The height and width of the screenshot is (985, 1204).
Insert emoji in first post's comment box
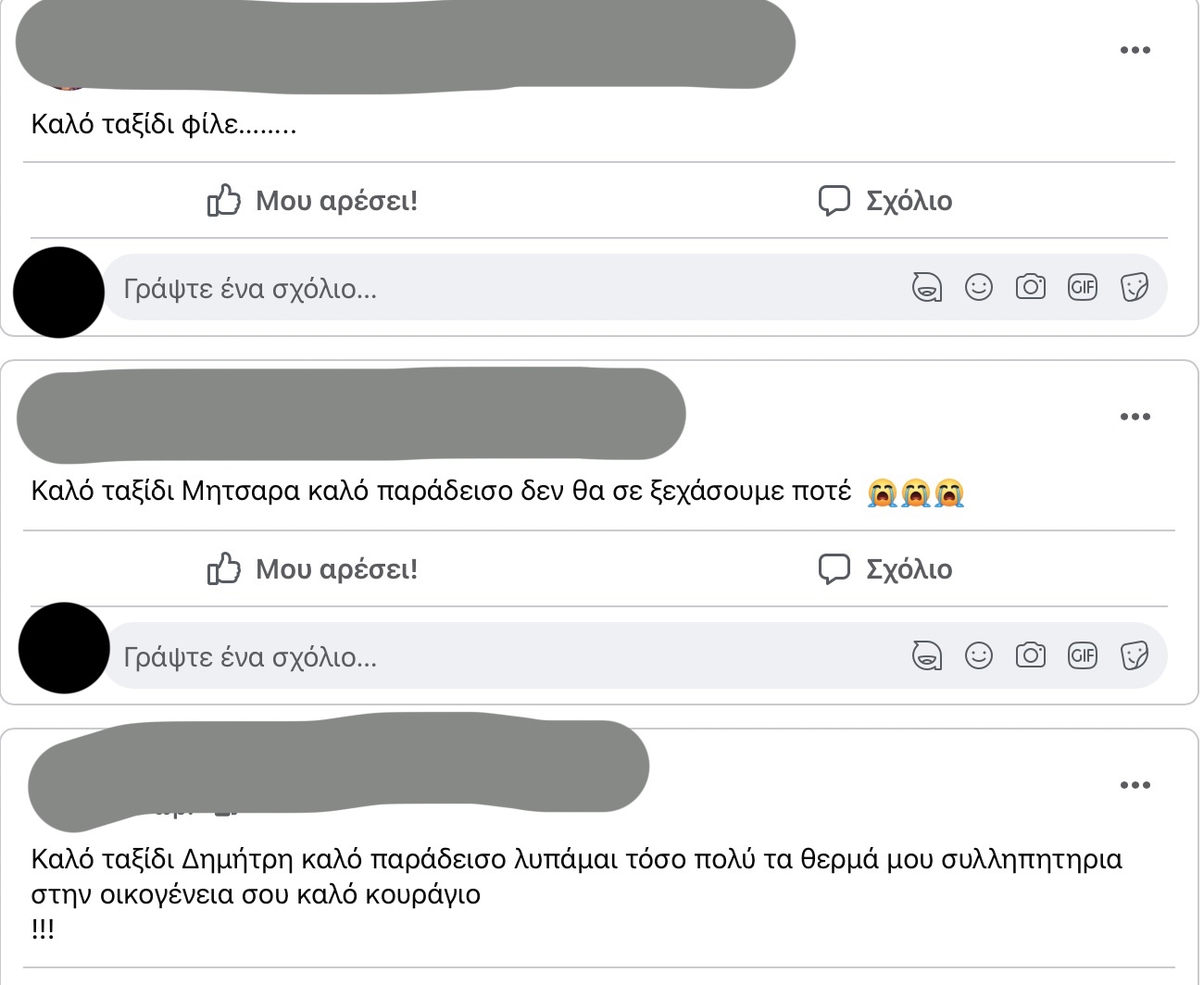click(x=979, y=288)
